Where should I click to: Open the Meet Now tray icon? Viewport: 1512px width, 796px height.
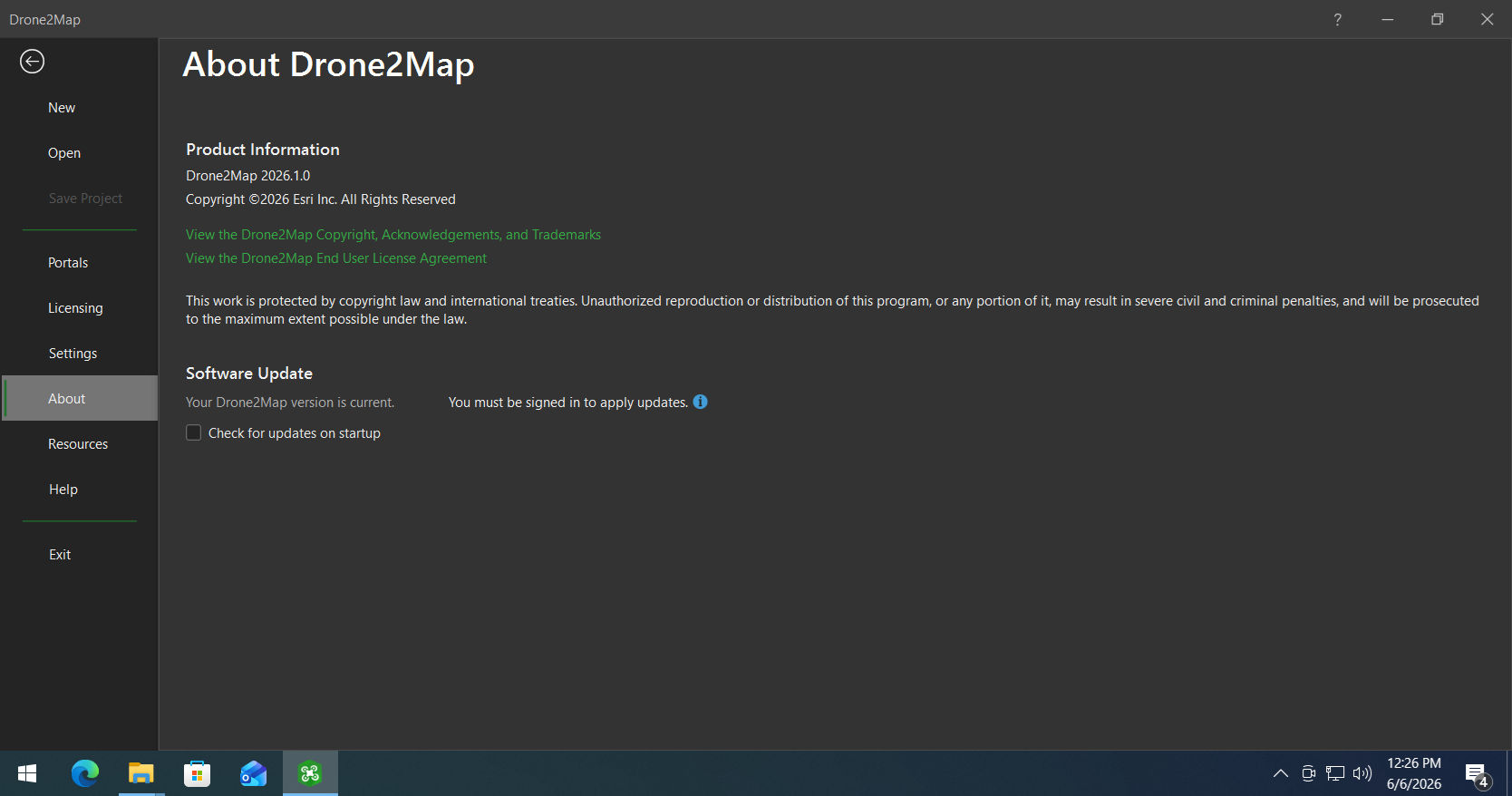(x=1308, y=773)
